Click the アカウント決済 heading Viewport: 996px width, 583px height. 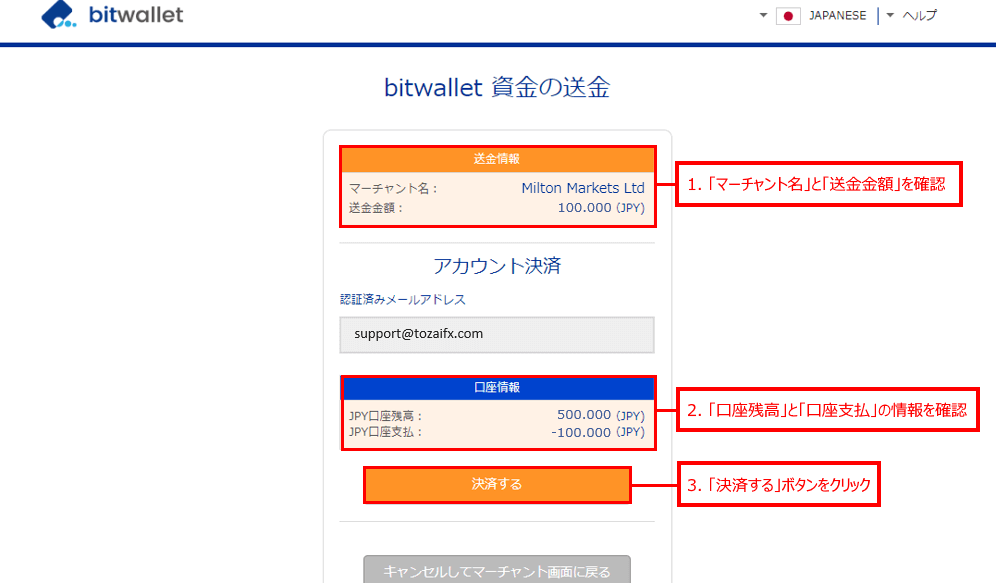[497, 266]
